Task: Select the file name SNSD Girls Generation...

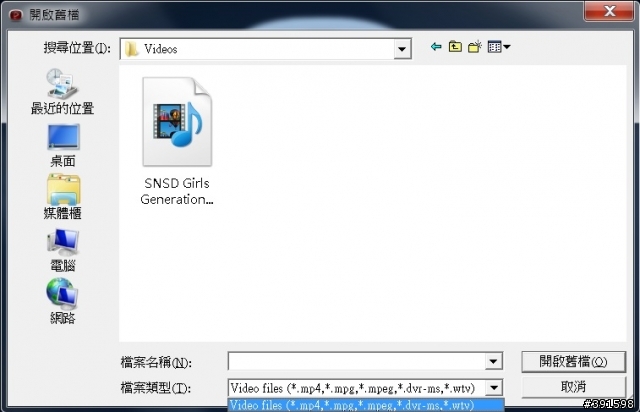Action: [x=177, y=191]
